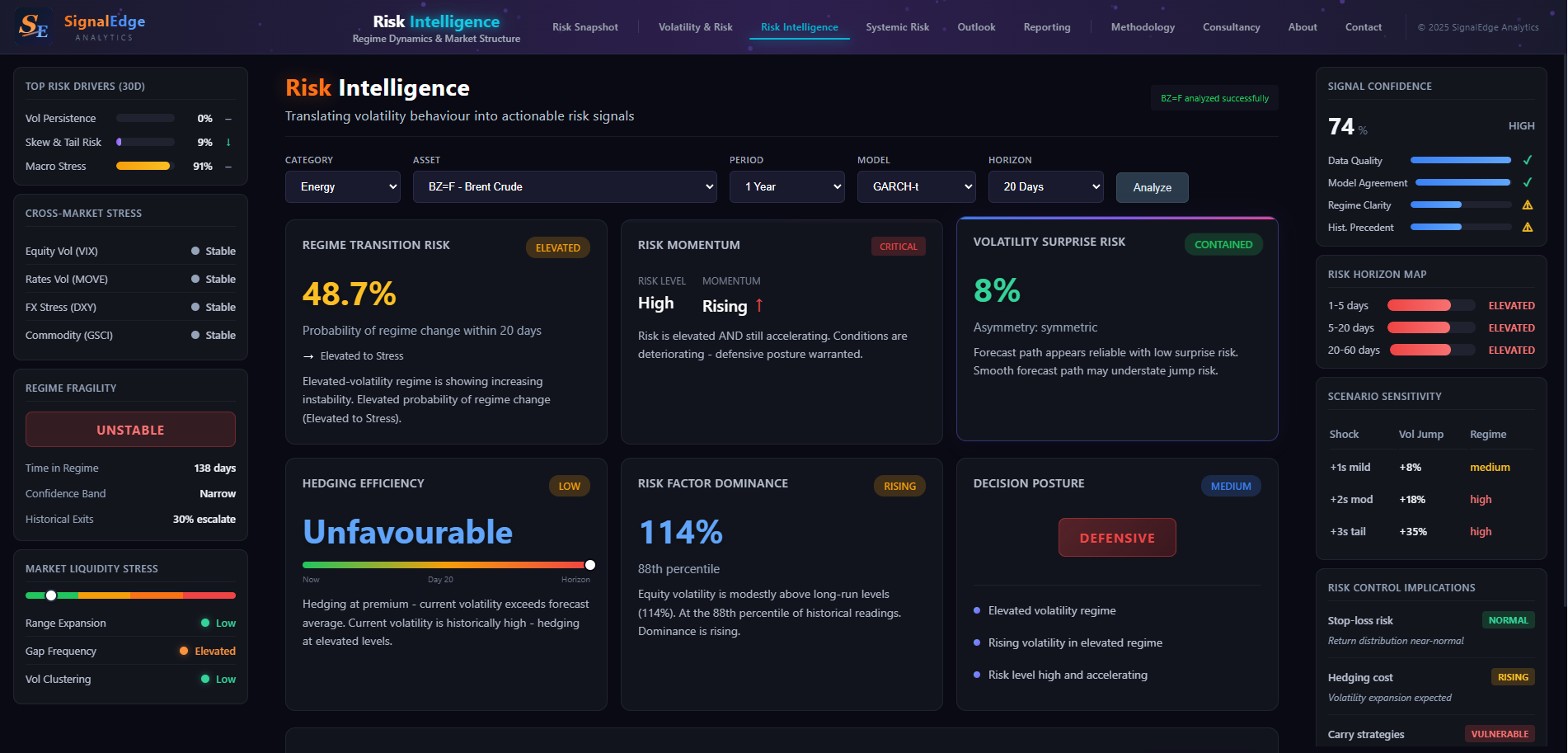Click the warning icon next to Hist. Precedent
This screenshot has height=753, width=1568.
coord(1528,227)
